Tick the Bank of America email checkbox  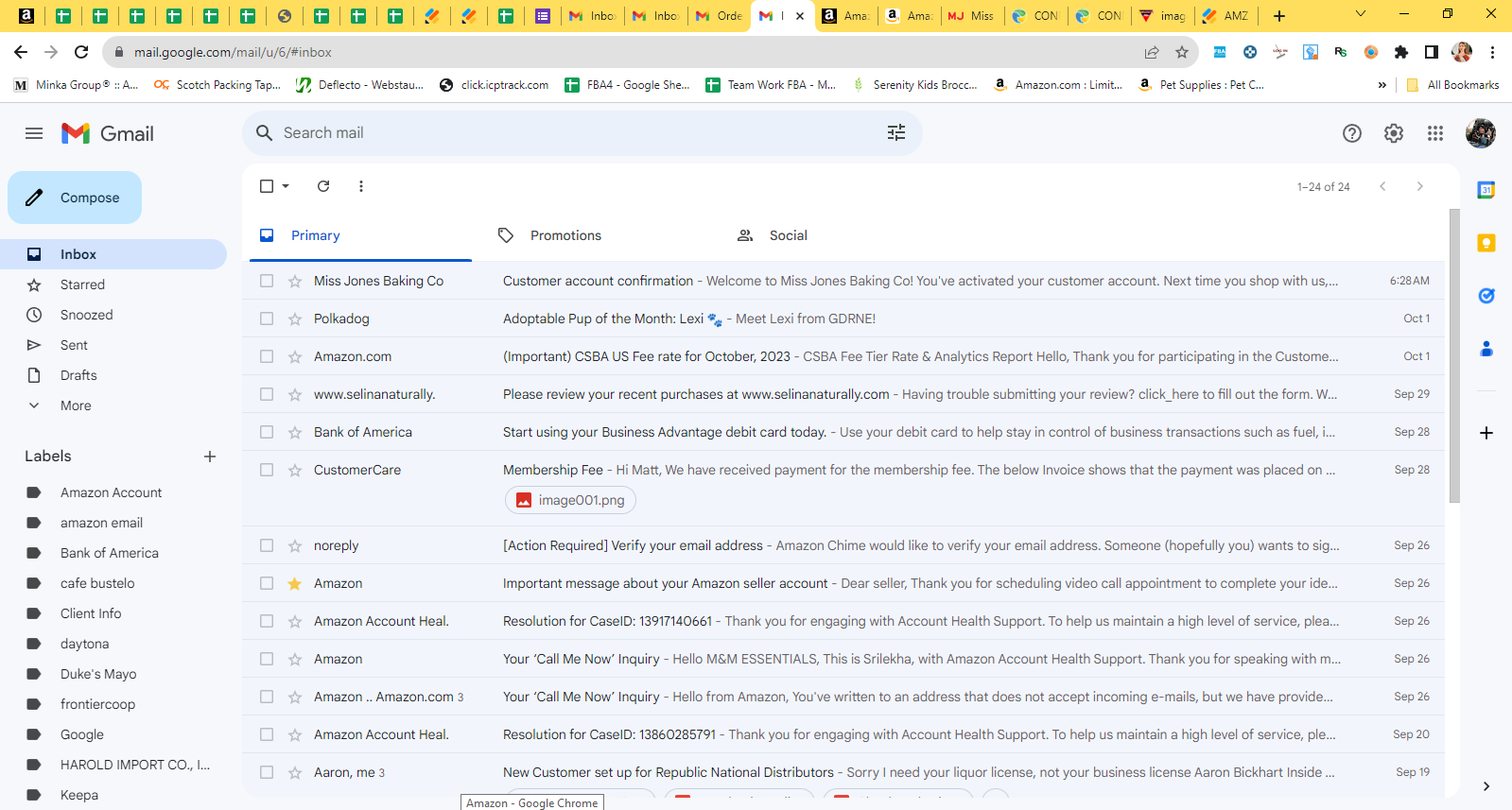pyautogui.click(x=267, y=432)
